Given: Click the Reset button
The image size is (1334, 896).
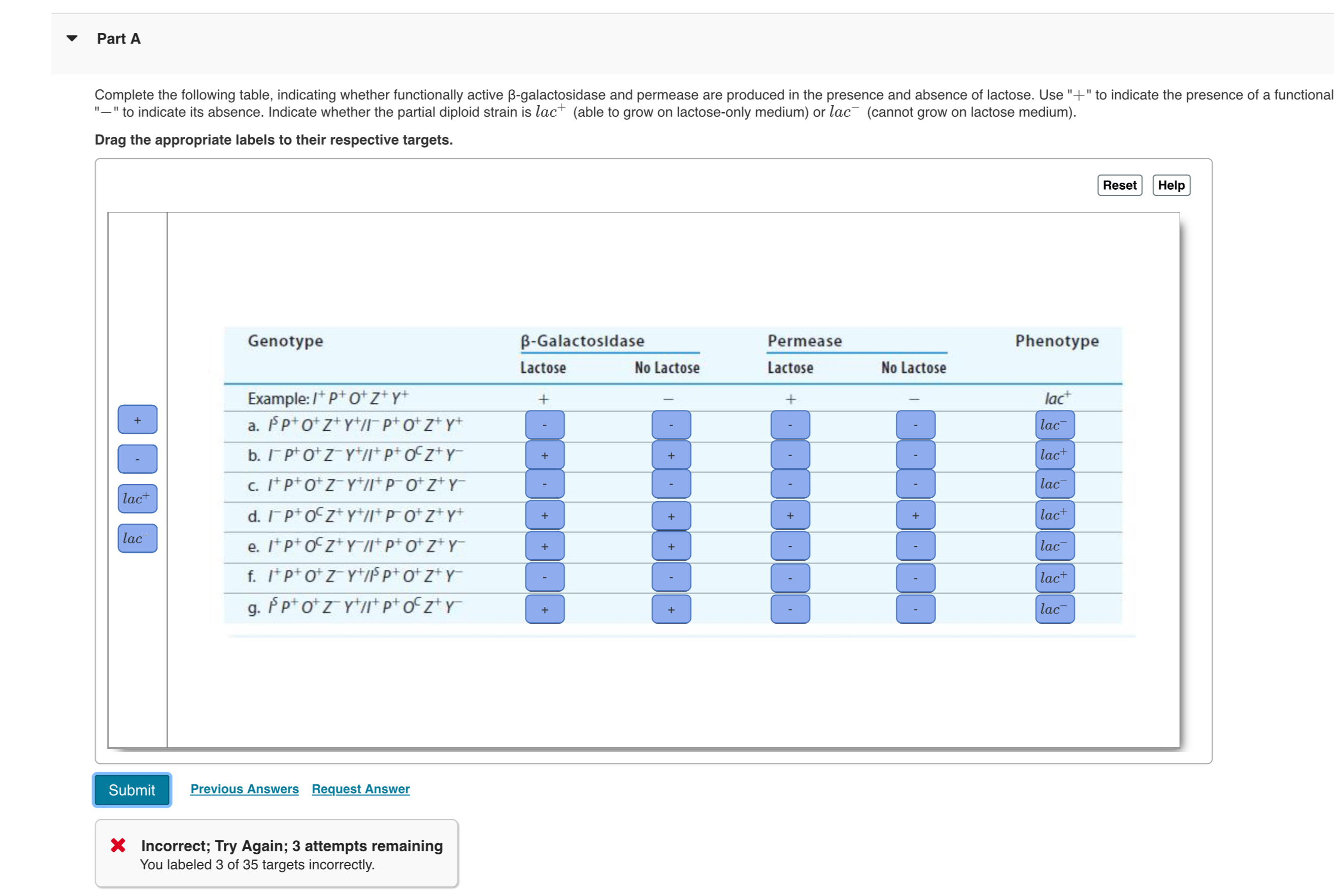Looking at the screenshot, I should click(1119, 185).
